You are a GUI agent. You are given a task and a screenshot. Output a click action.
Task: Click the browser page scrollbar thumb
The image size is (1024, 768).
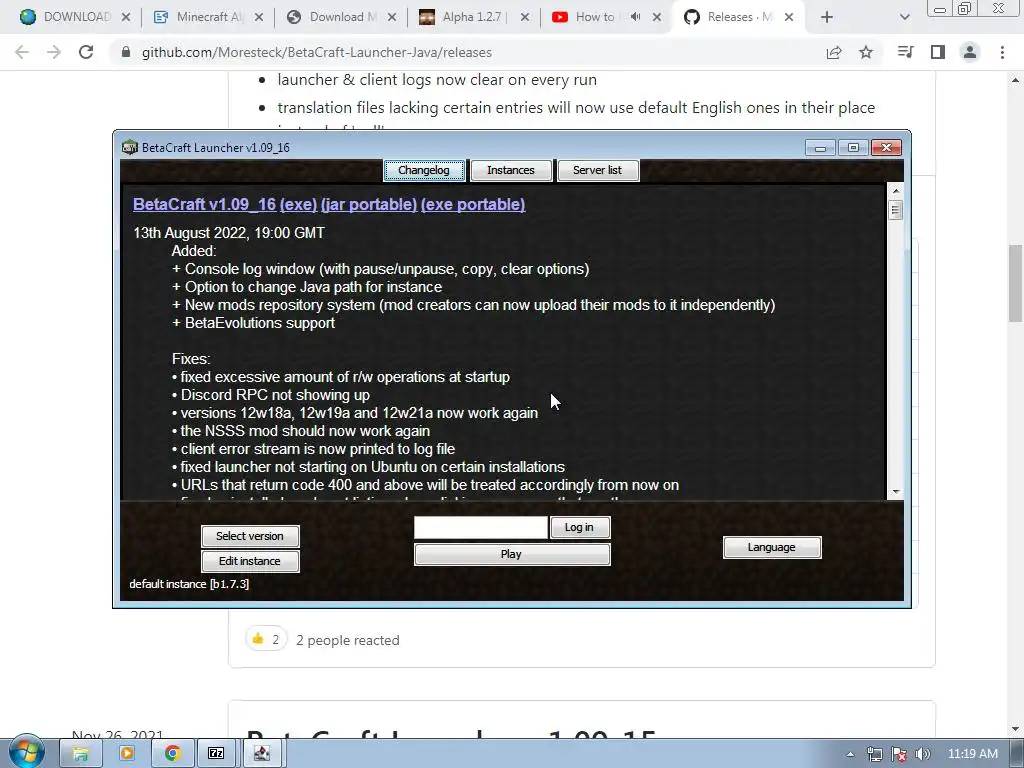pos(1015,283)
